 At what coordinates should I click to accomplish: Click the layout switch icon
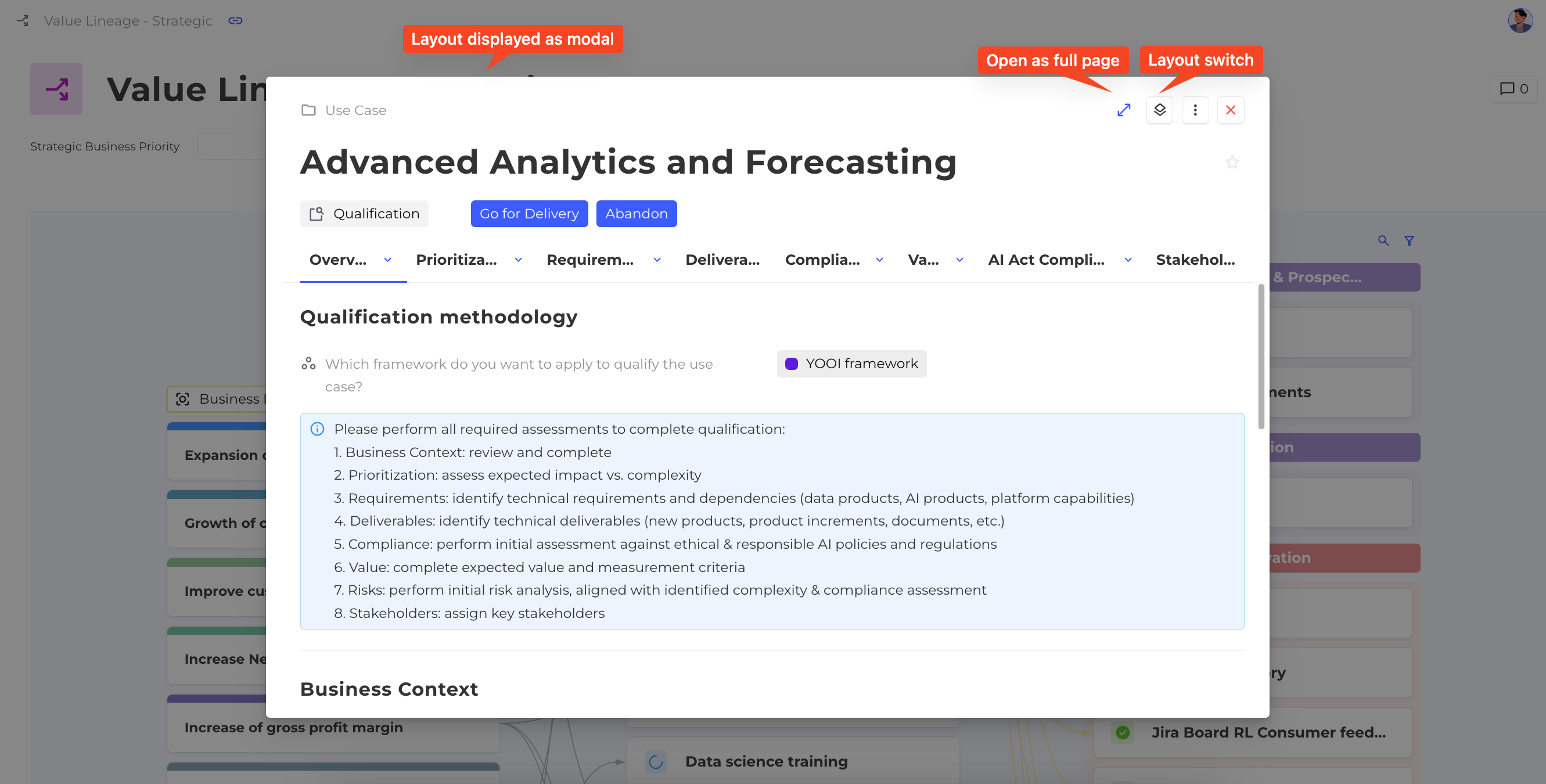1159,110
